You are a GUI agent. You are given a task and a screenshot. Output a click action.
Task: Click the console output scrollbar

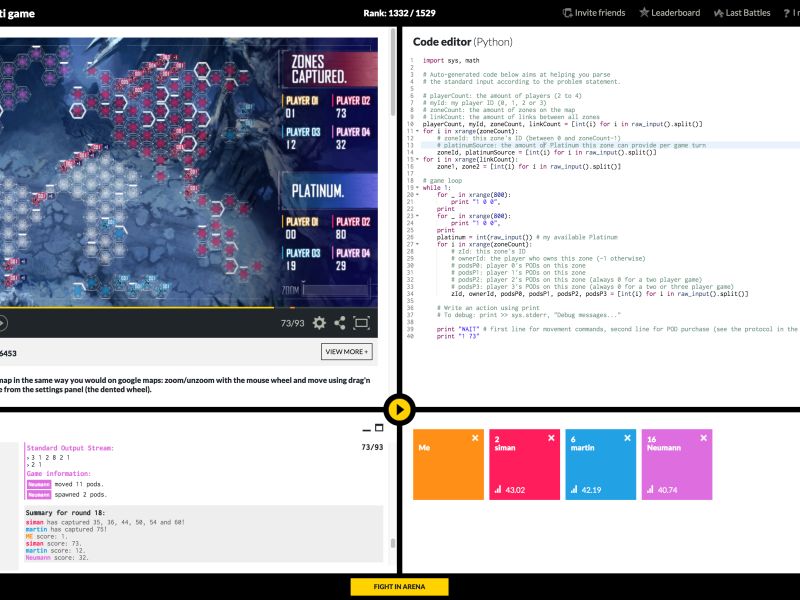[393, 543]
